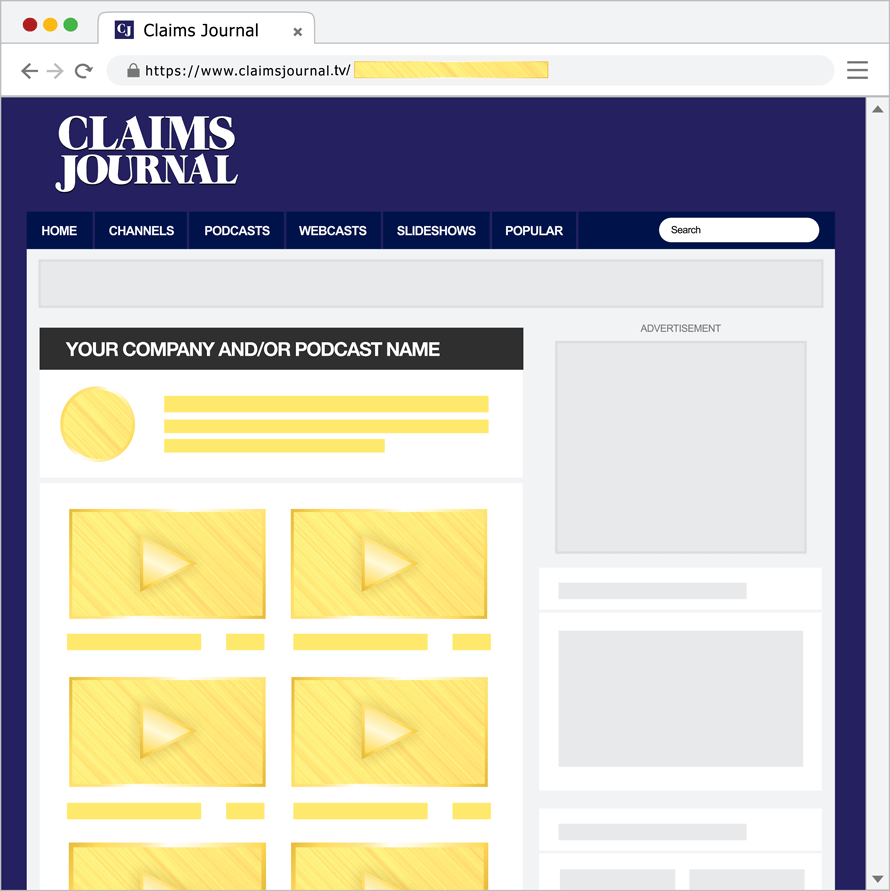
Task: Play the second video in the right column
Action: 388,731
